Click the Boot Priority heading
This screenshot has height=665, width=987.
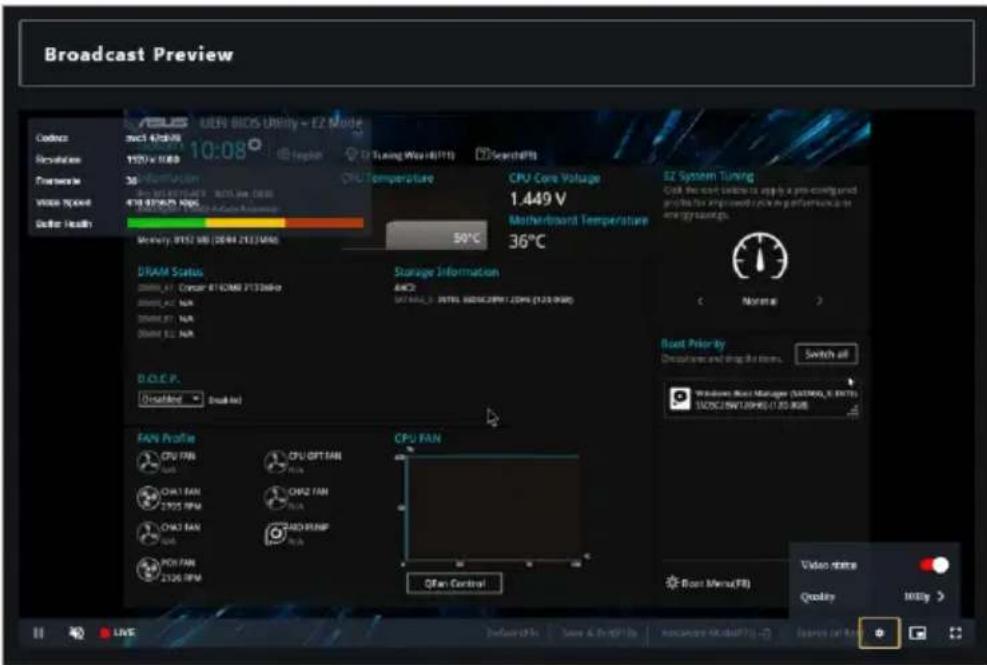click(693, 344)
